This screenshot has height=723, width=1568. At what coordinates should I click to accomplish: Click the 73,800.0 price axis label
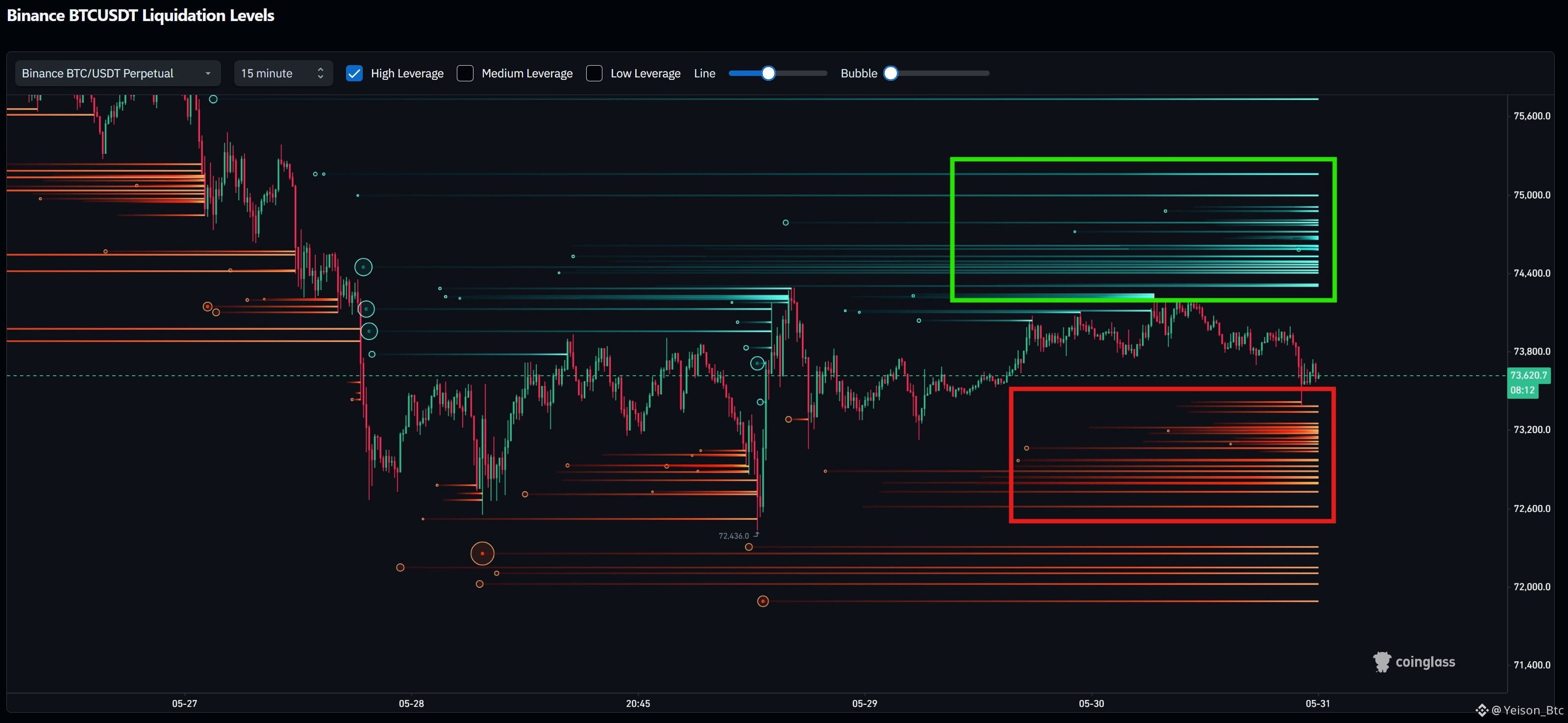[x=1532, y=352]
